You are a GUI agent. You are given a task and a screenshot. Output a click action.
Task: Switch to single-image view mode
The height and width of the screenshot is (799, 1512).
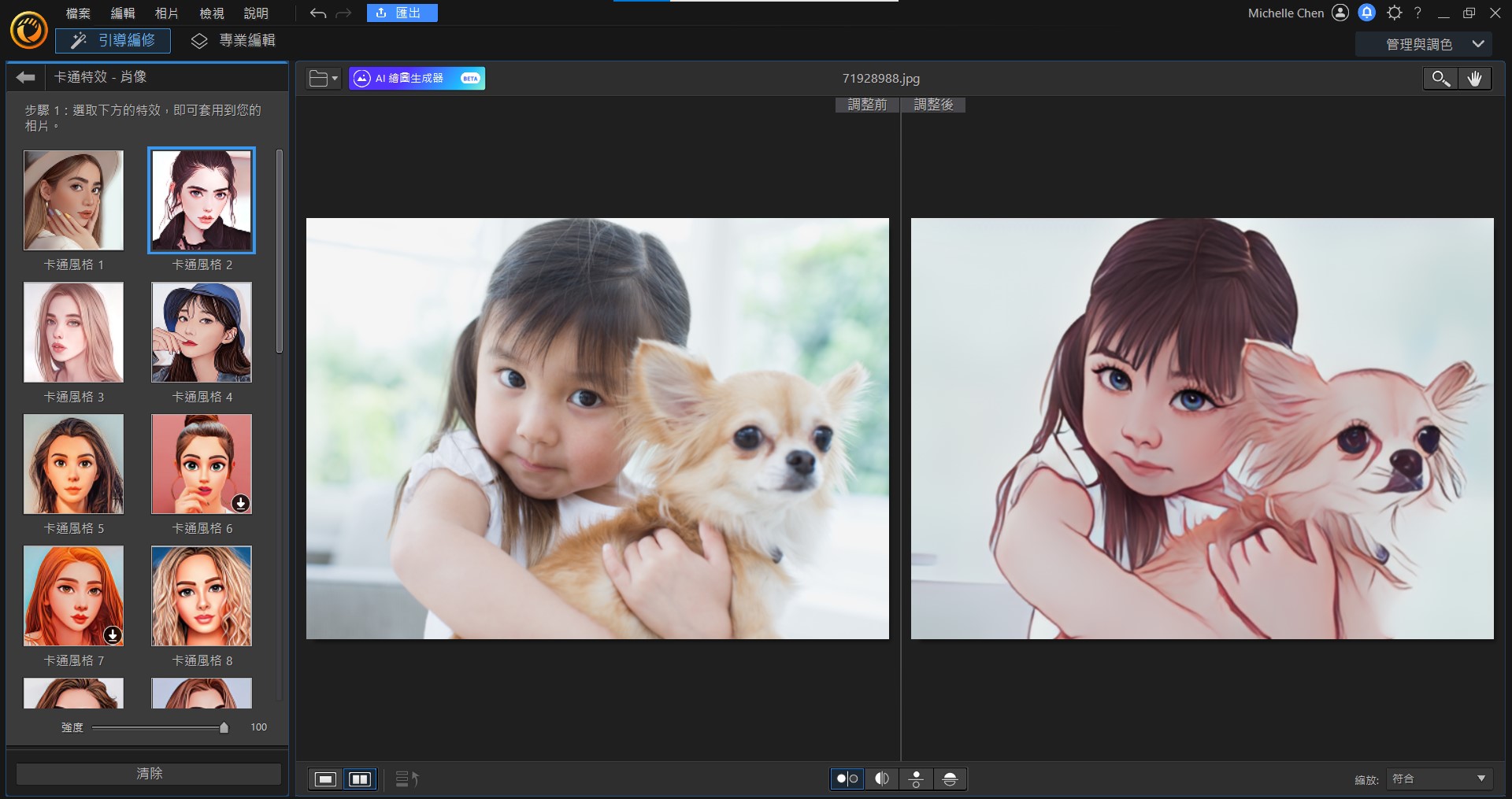pos(325,779)
